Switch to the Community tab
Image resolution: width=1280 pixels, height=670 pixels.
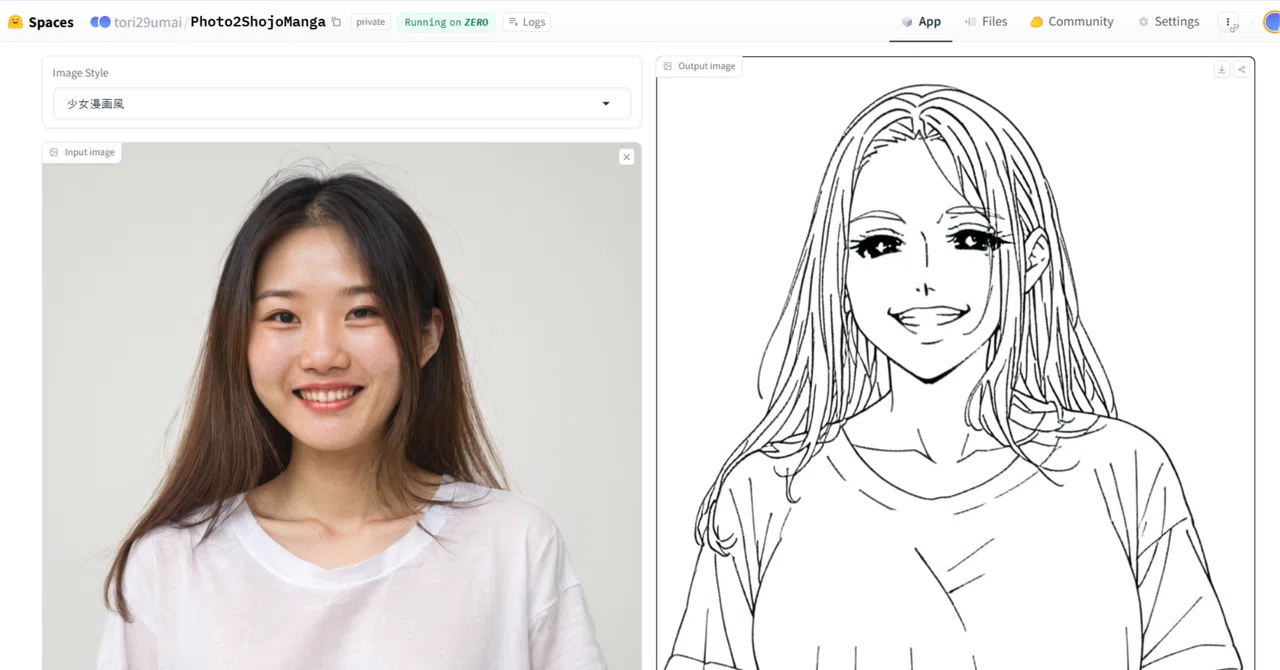(1072, 21)
